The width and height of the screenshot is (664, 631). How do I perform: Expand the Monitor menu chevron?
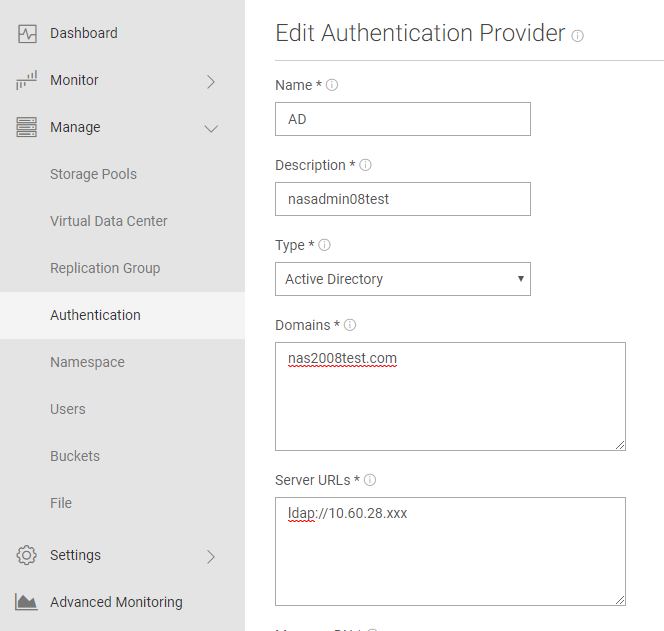click(x=211, y=81)
